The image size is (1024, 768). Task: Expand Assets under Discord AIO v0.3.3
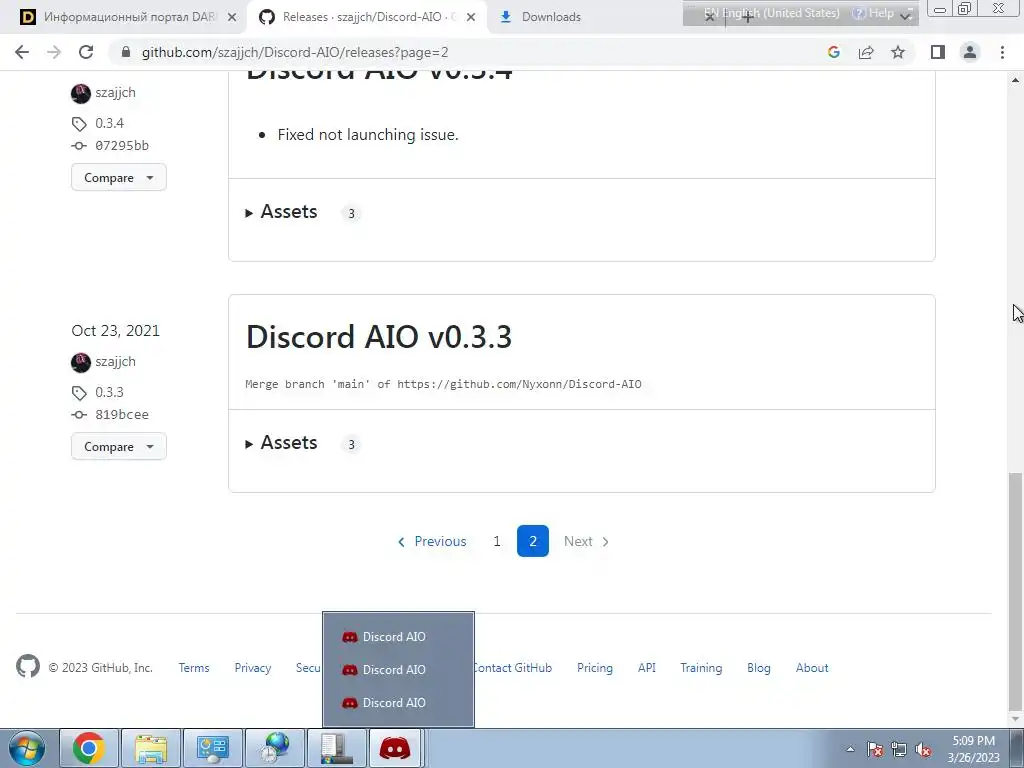tap(281, 443)
